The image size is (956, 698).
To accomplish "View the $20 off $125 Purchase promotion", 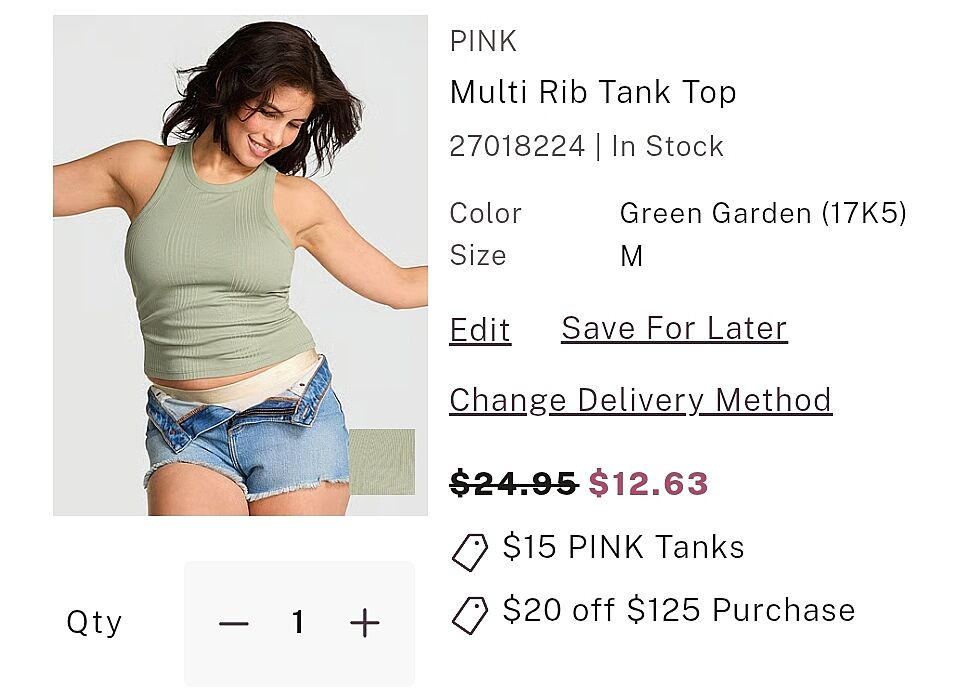I will pos(679,610).
